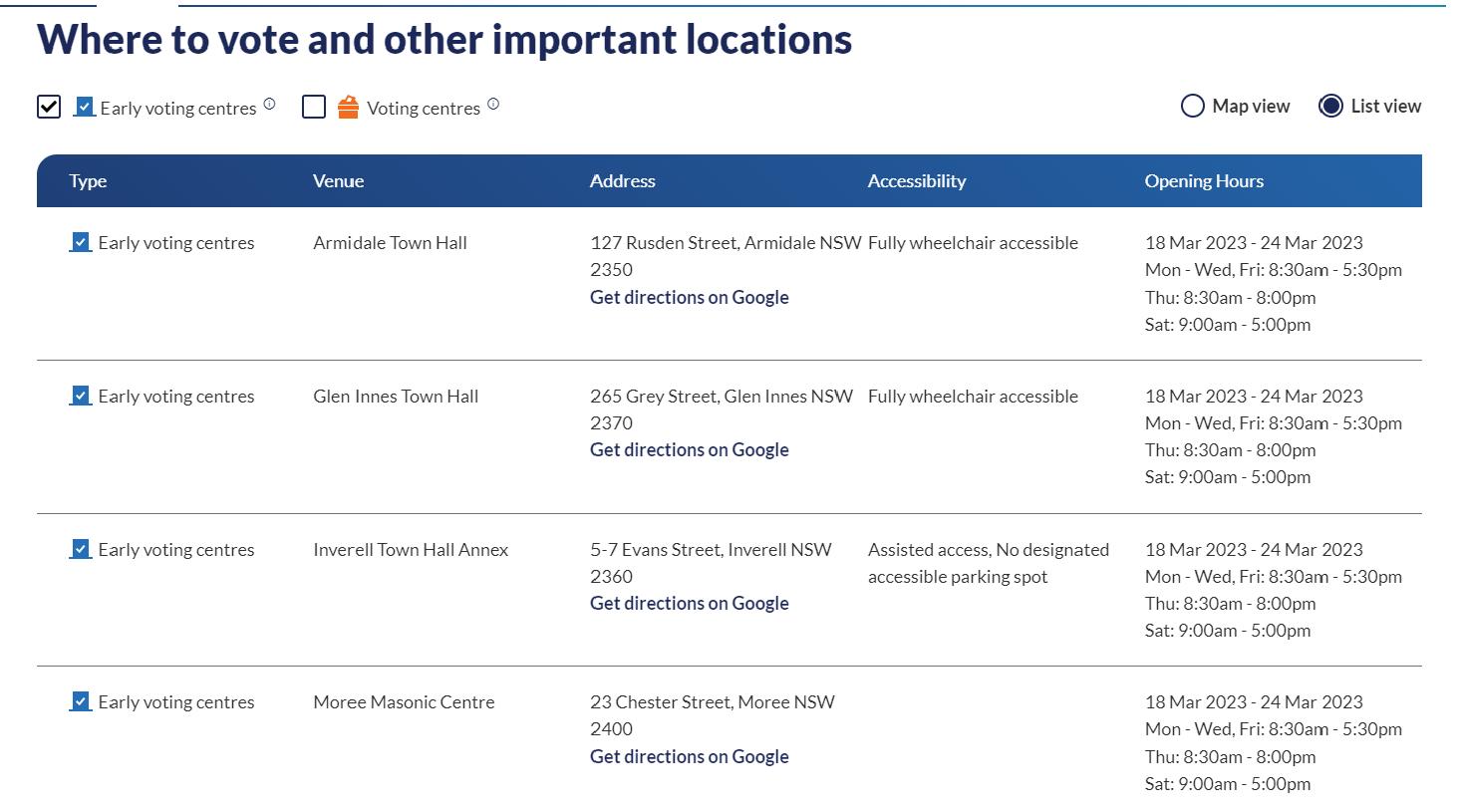
Task: Click the info icon beside Voting centres filter
Action: point(493,104)
